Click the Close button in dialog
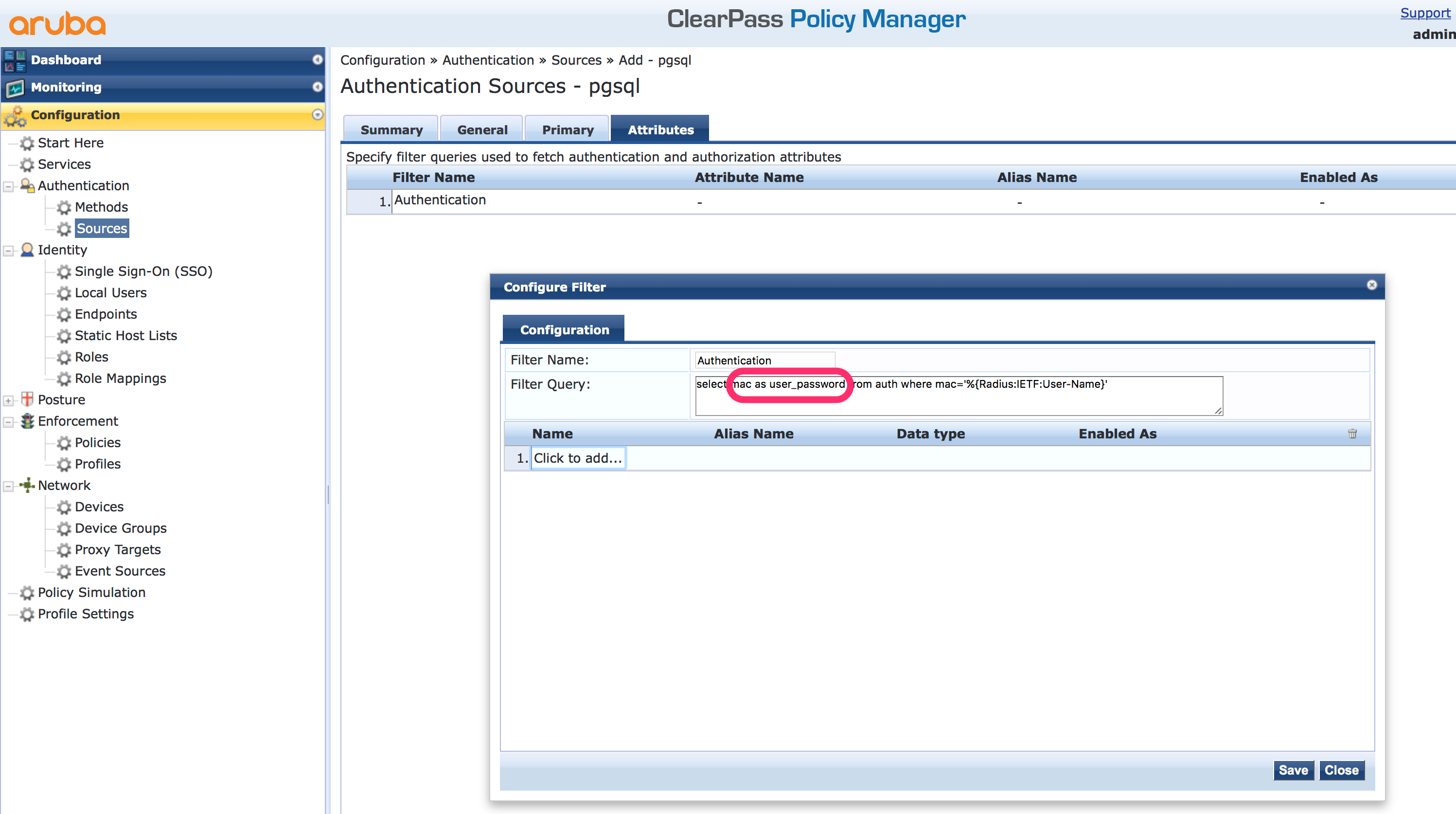This screenshot has width=1456, height=814. (1341, 770)
